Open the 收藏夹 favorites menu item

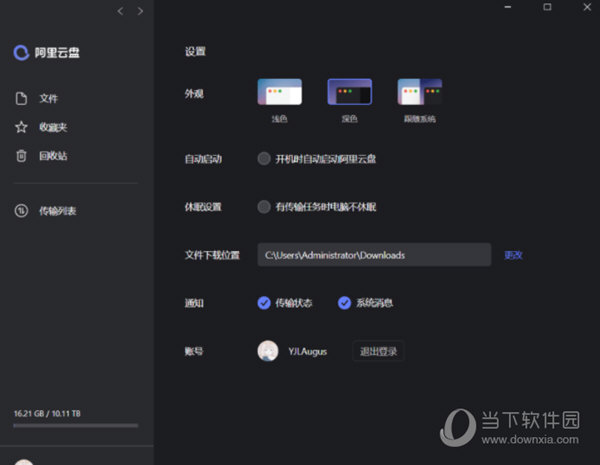[53, 127]
